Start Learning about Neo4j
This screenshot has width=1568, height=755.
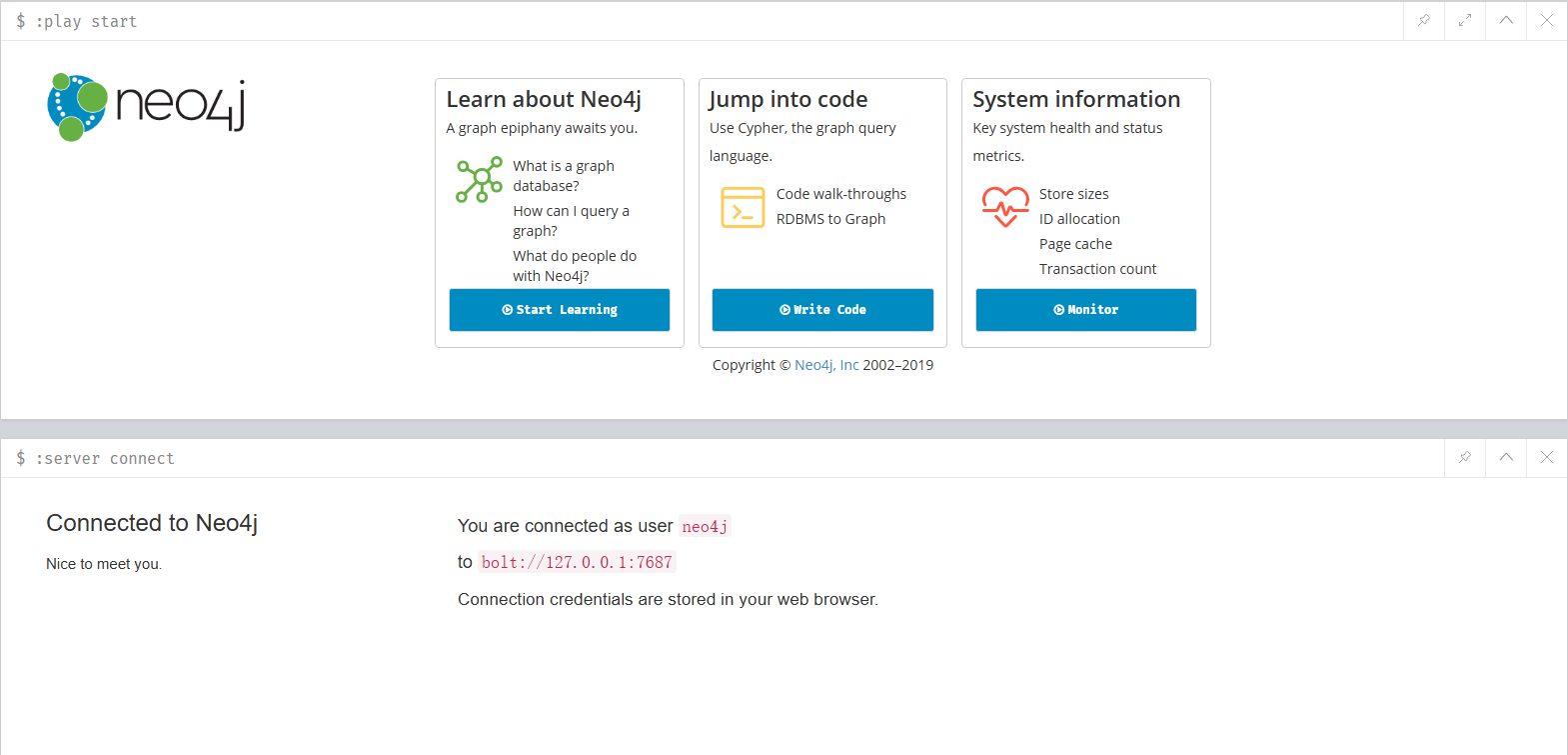coord(560,310)
